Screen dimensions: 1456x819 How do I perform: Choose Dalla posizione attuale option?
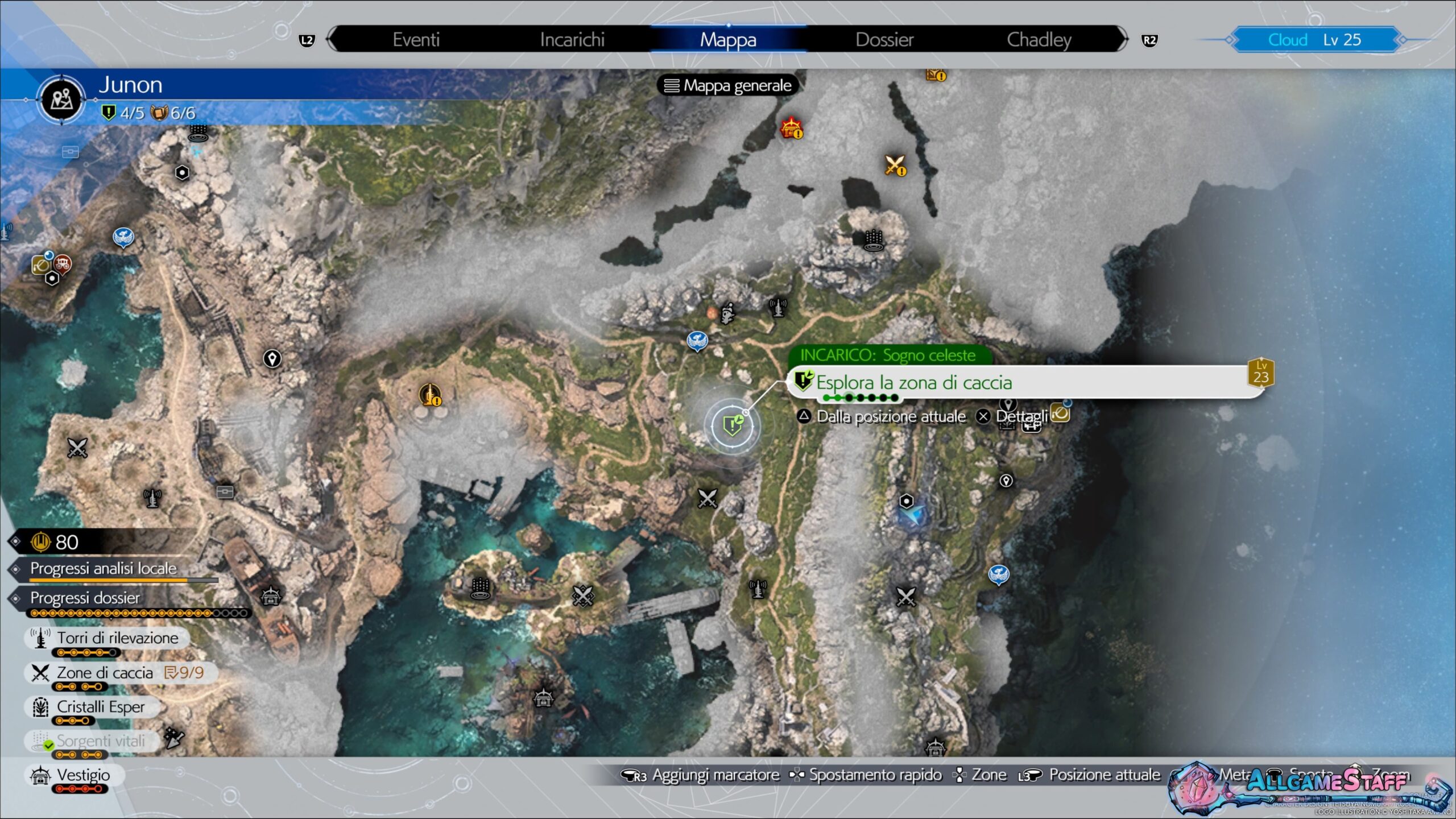(881, 417)
